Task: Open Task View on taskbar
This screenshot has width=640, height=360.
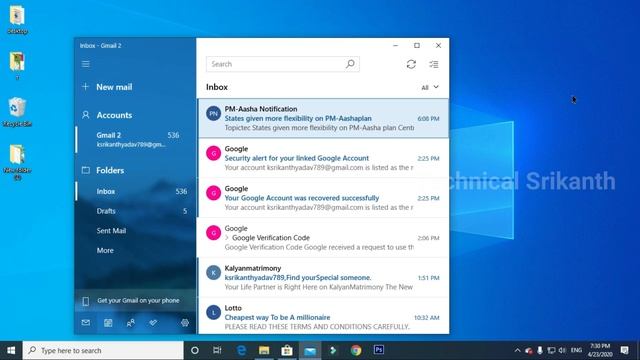Action: 217,350
